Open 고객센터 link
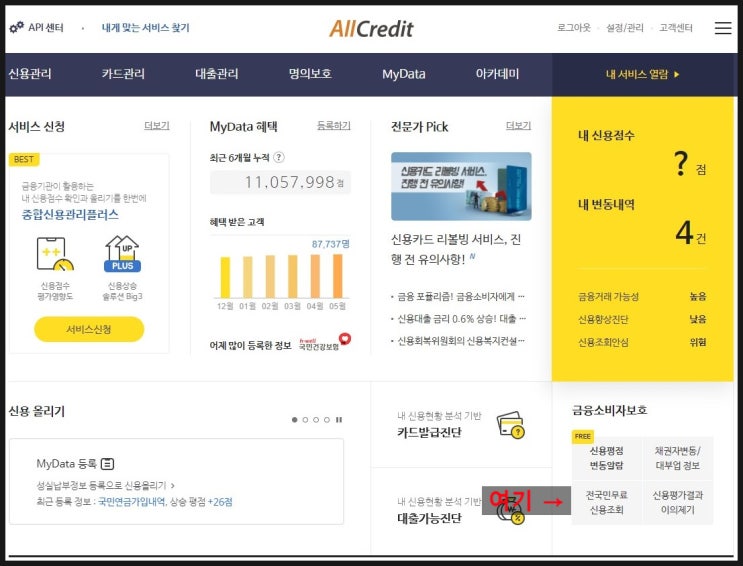Image resolution: width=743 pixels, height=566 pixels. point(676,27)
